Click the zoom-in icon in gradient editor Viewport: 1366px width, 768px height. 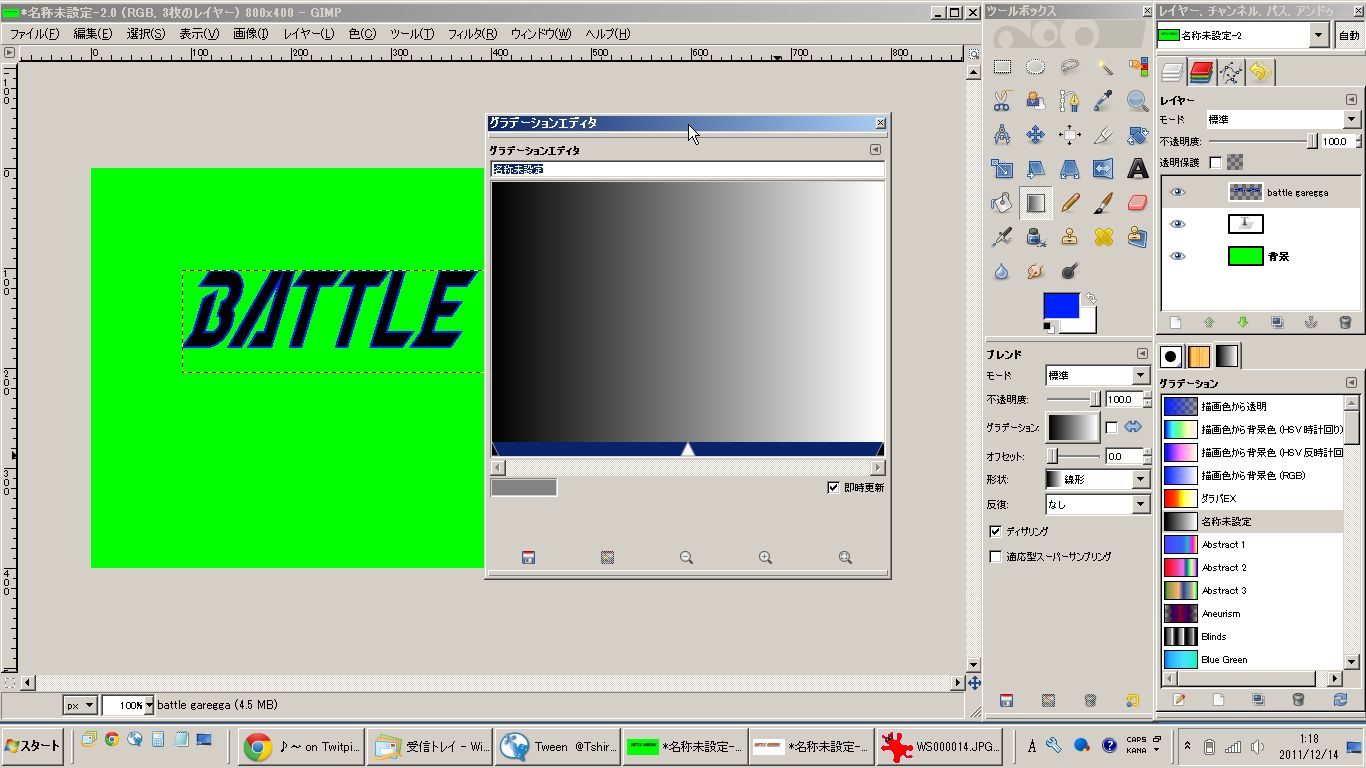click(x=765, y=558)
